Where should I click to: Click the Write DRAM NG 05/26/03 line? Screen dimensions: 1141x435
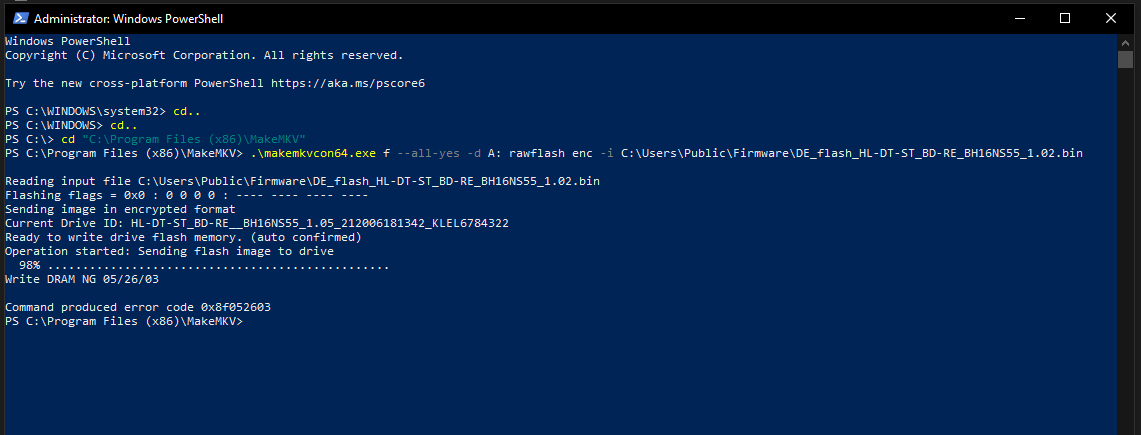coord(82,279)
